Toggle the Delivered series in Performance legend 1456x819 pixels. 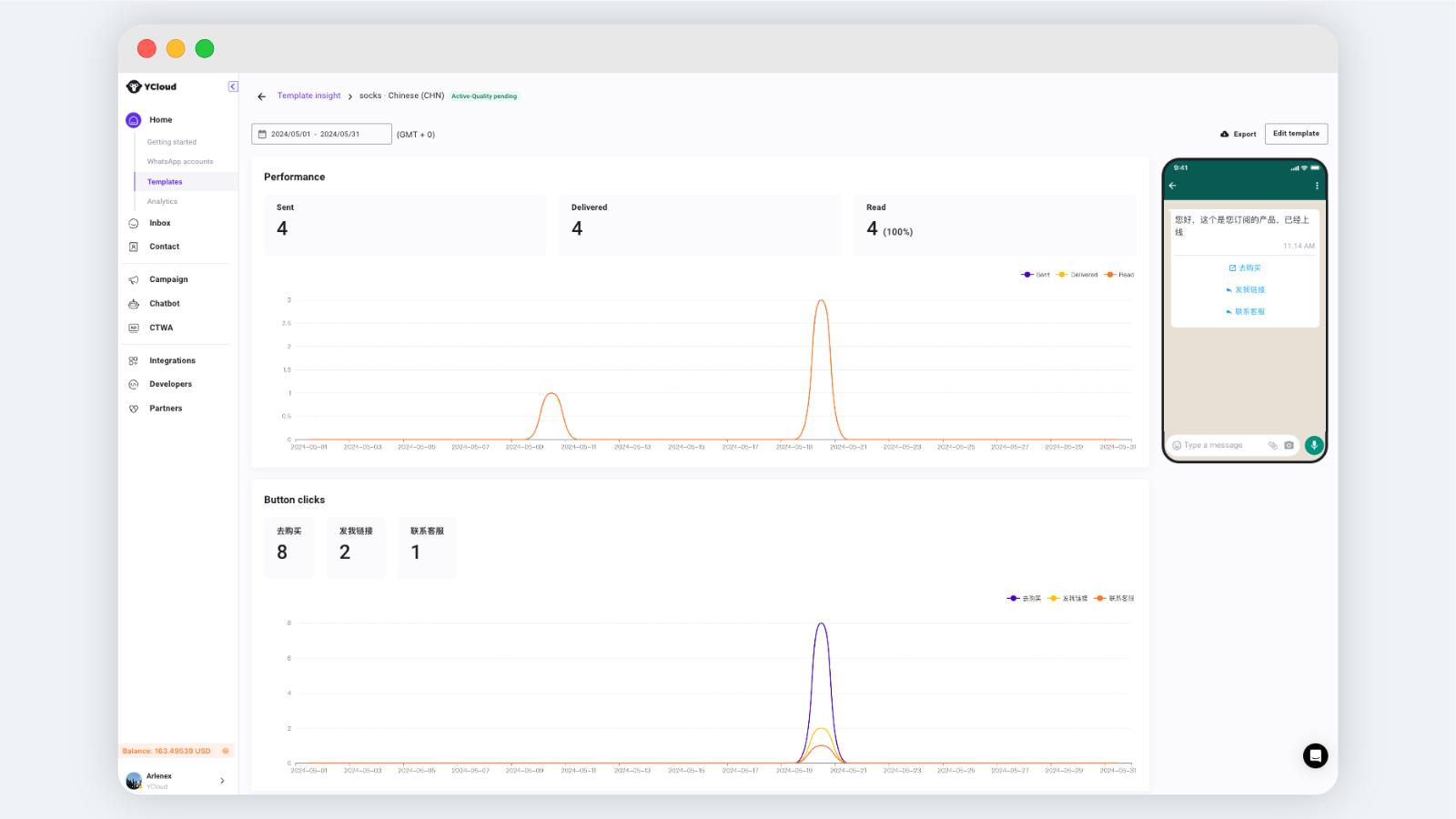pyautogui.click(x=1077, y=275)
